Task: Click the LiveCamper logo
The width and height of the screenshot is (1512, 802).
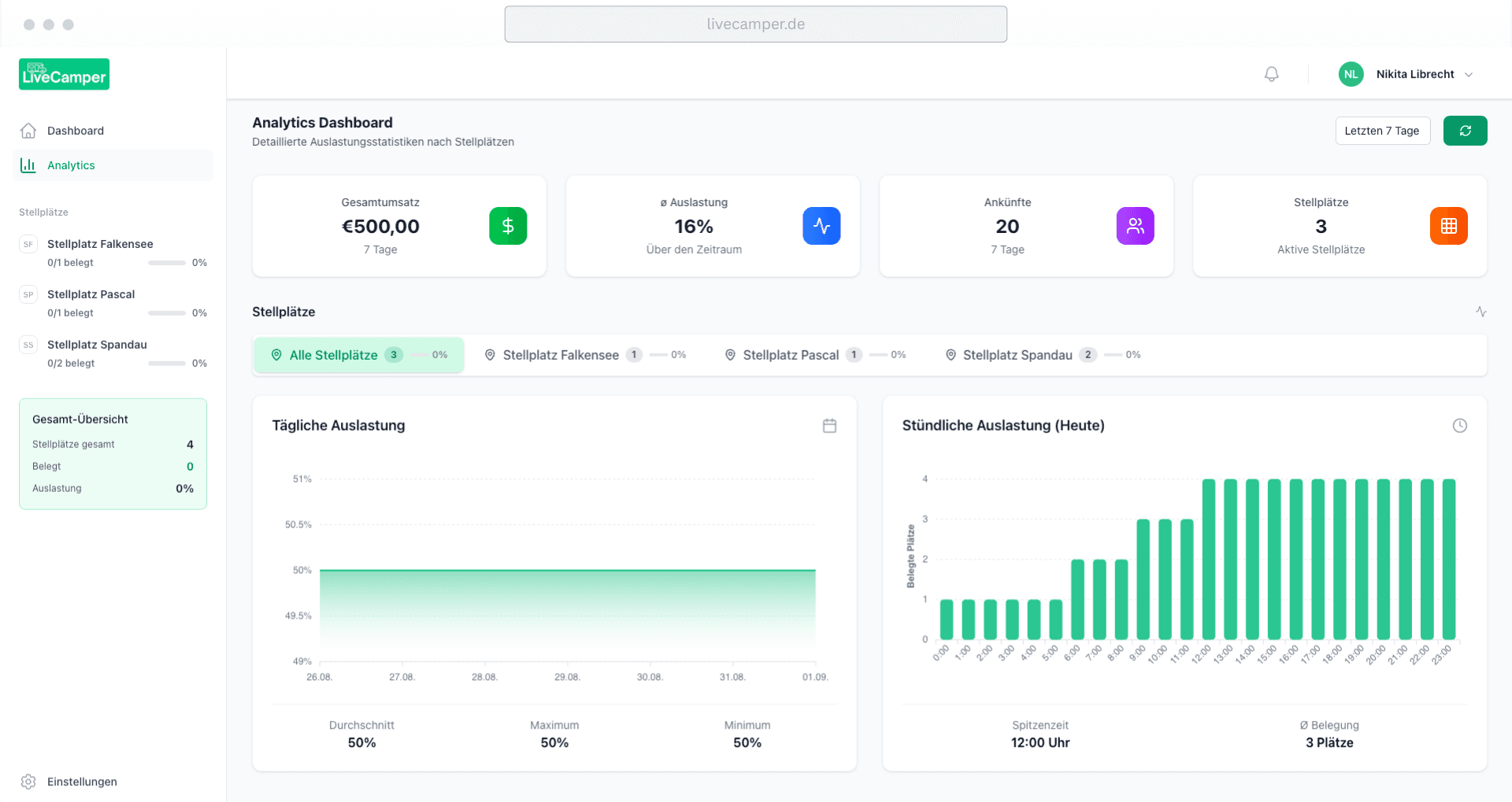Action: click(65, 74)
